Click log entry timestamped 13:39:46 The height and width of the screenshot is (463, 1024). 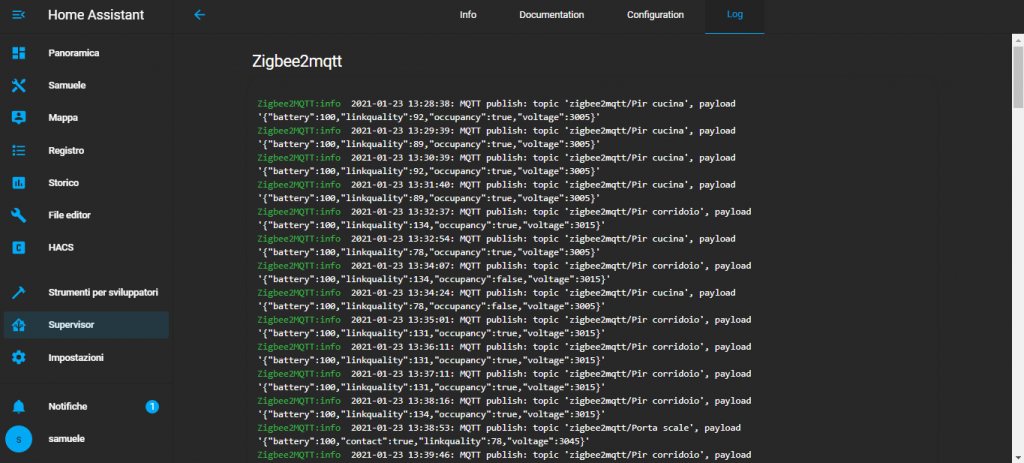point(504,455)
